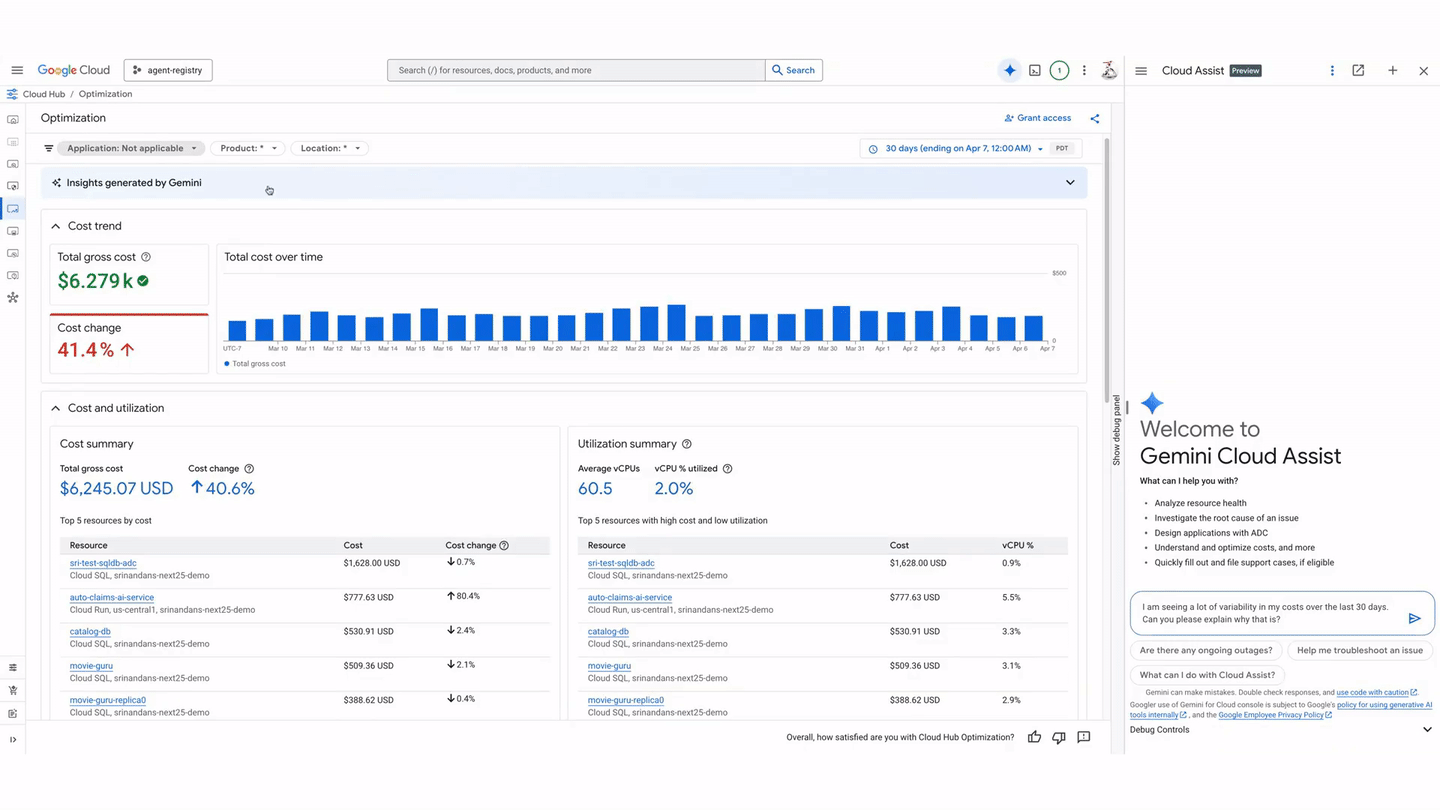This screenshot has height=810, width=1440.
Task: Click the $6,245.07 USD total value
Action: pyautogui.click(x=116, y=489)
